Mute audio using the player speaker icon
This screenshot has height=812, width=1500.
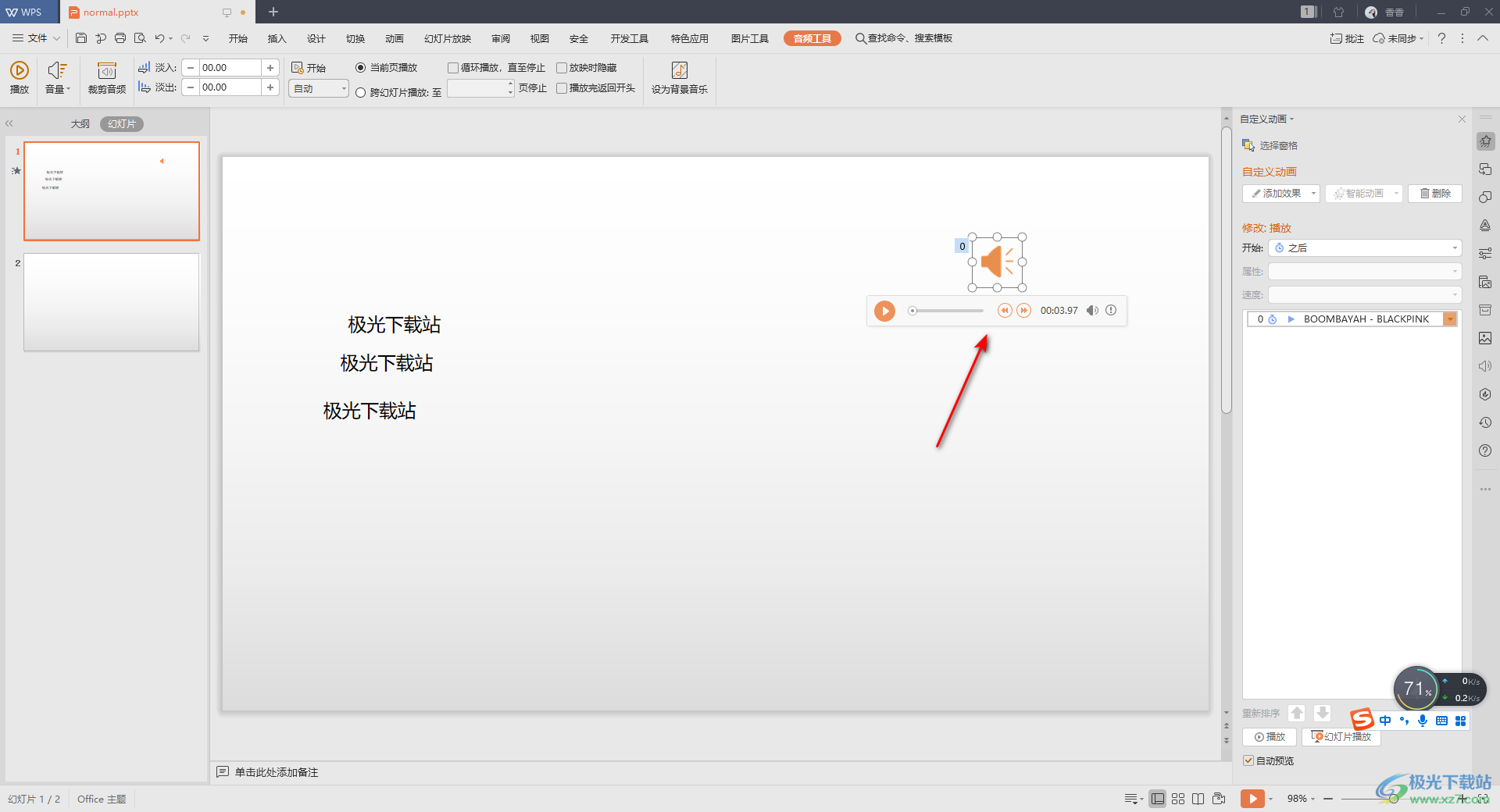1092,311
